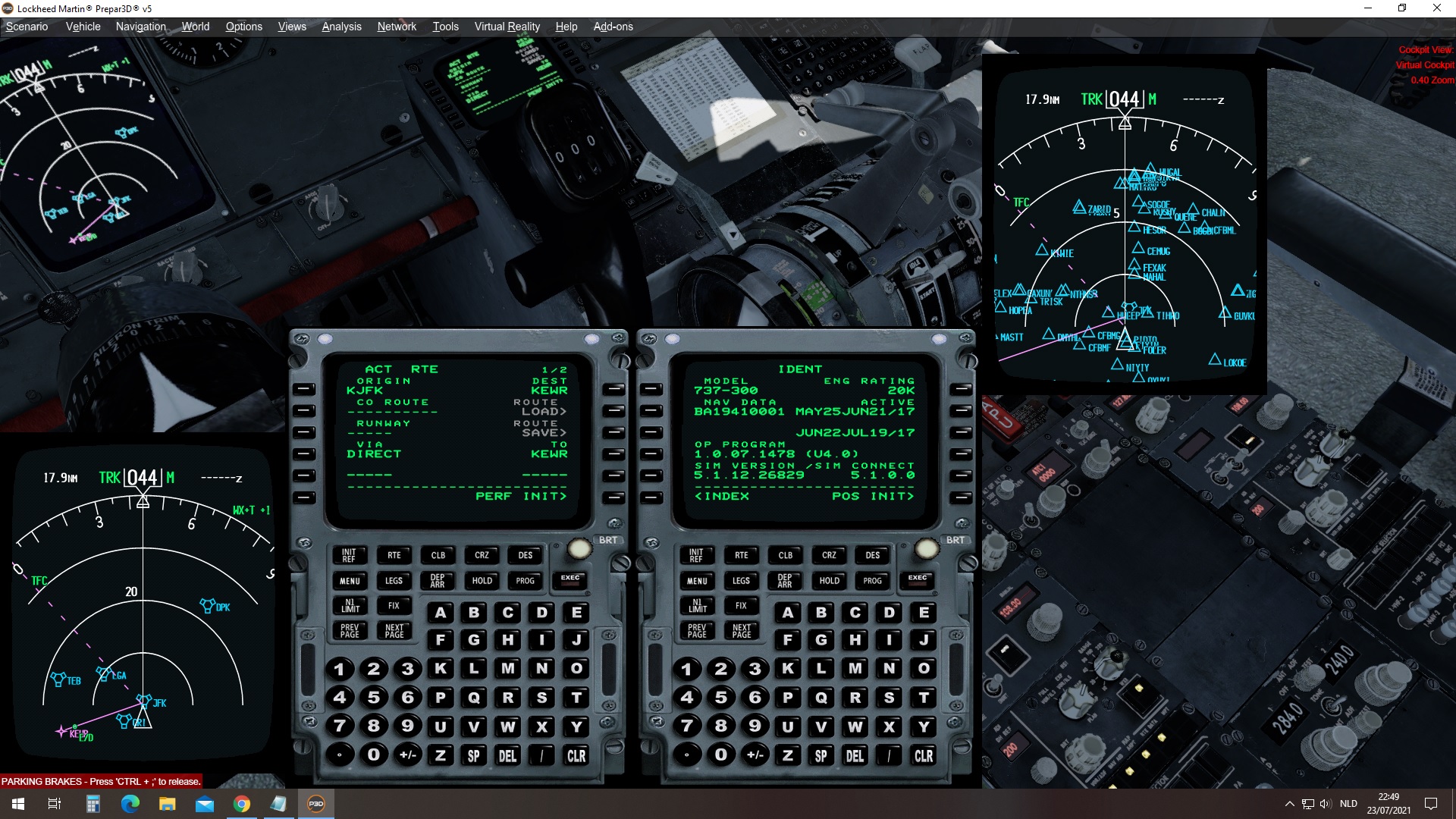Adjust the BRT brightness knob on the left CDU
This screenshot has width=1456, height=819.
(580, 548)
